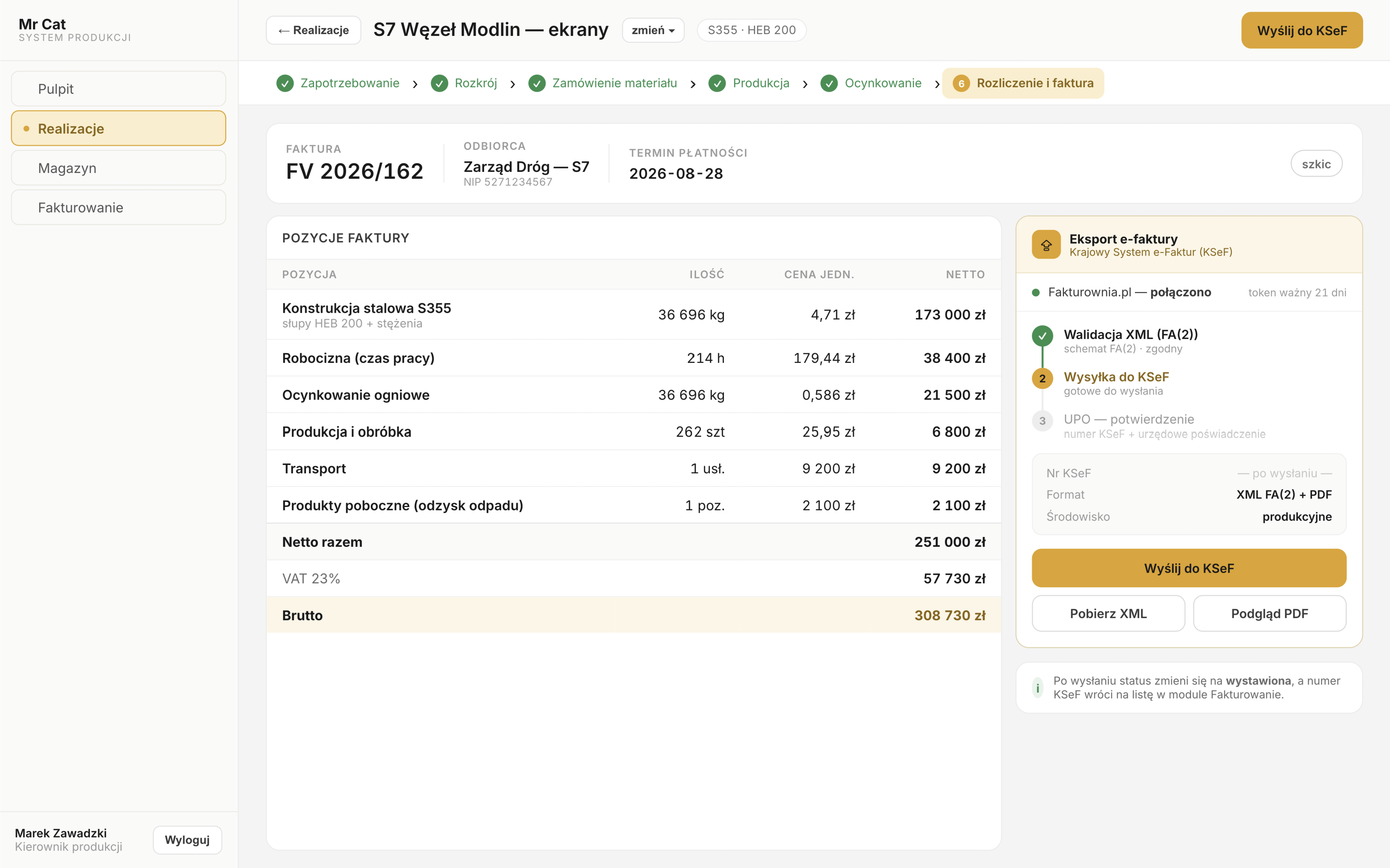Select the Transport row
This screenshot has height=868, width=1390.
coord(634,468)
